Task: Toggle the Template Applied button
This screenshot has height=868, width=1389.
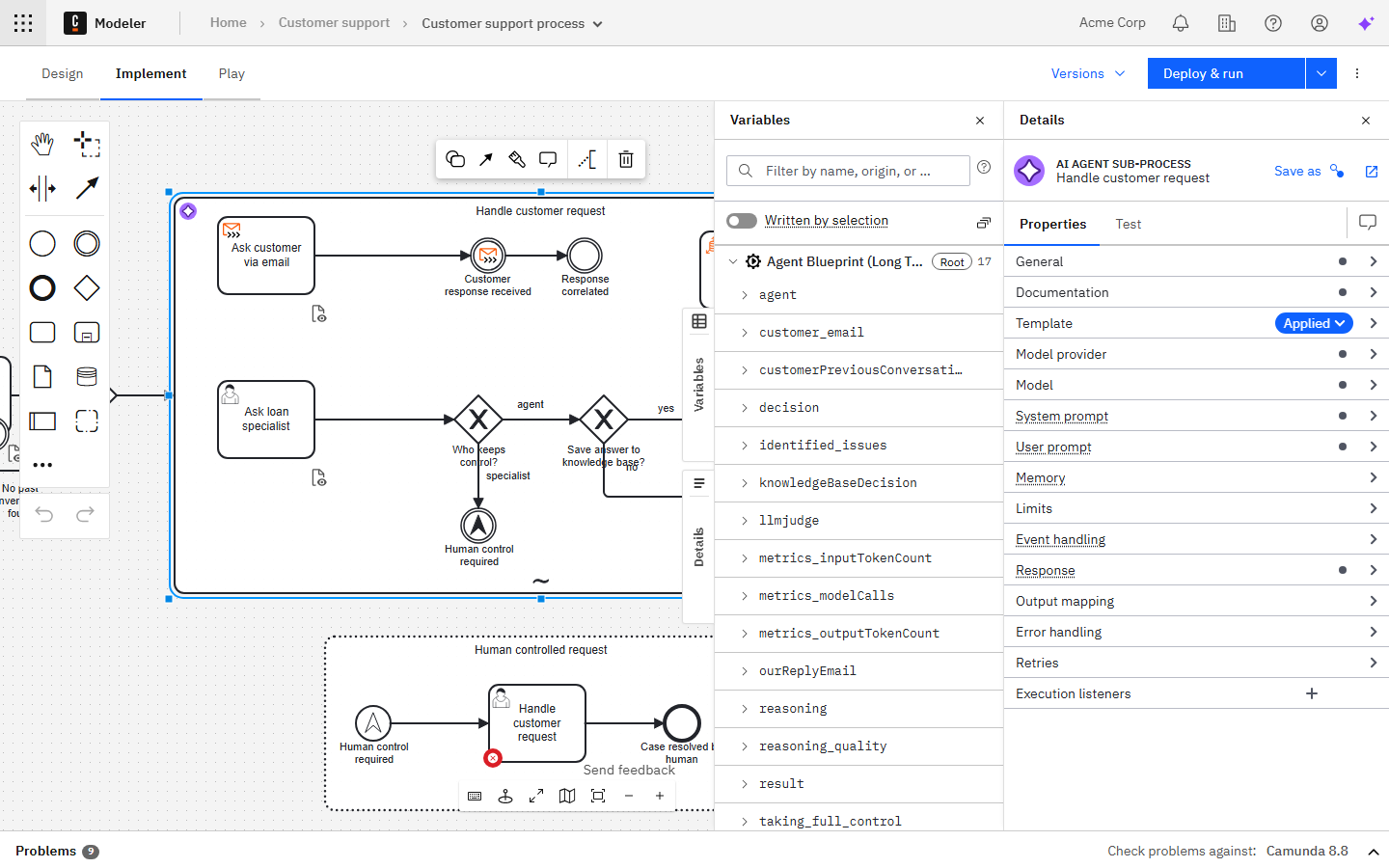Action: coord(1313,323)
